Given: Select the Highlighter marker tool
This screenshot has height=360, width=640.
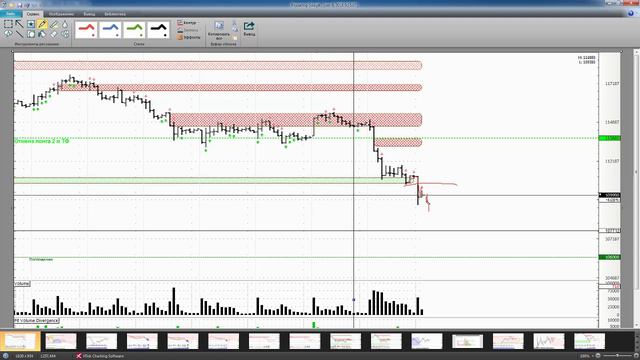Looking at the screenshot, I should coord(54,24).
